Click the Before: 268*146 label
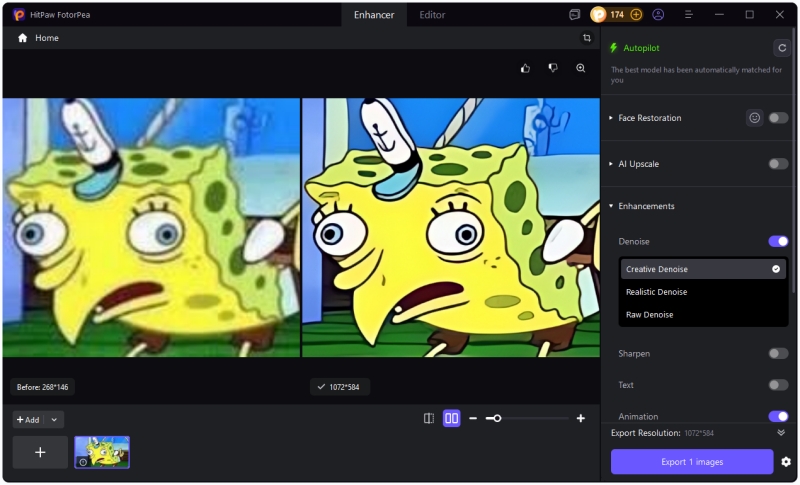800x485 pixels. click(x=42, y=387)
